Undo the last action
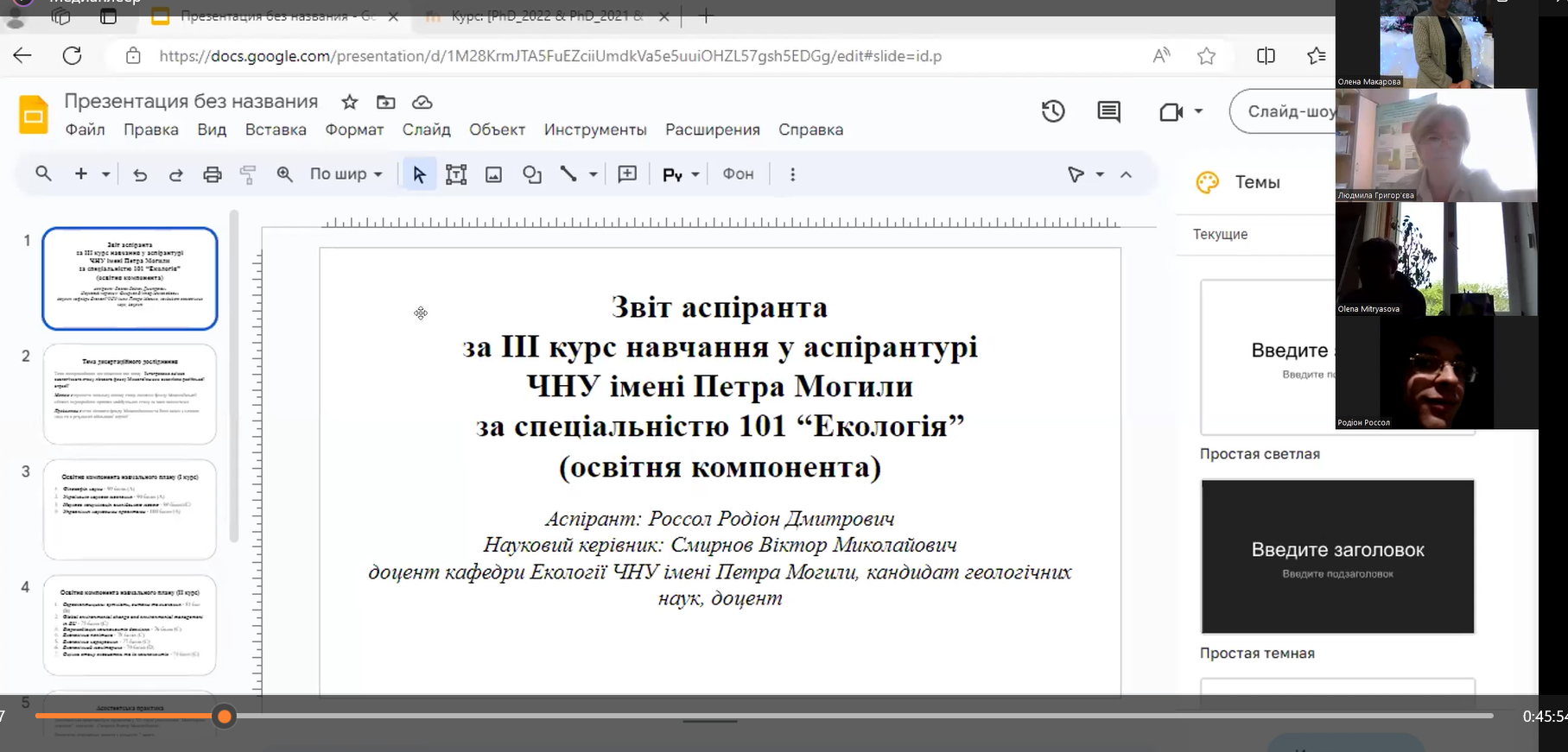 click(140, 175)
